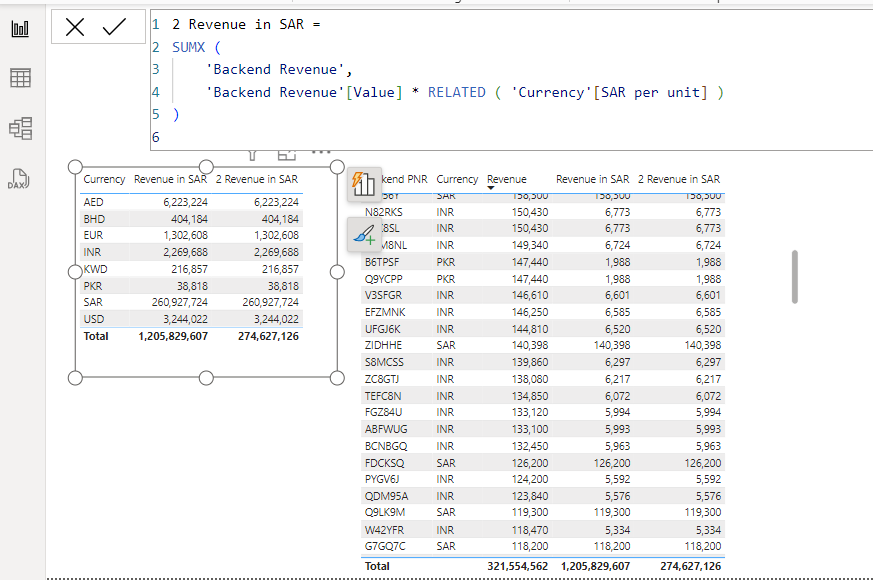Select the BHD currency cell

click(94, 219)
